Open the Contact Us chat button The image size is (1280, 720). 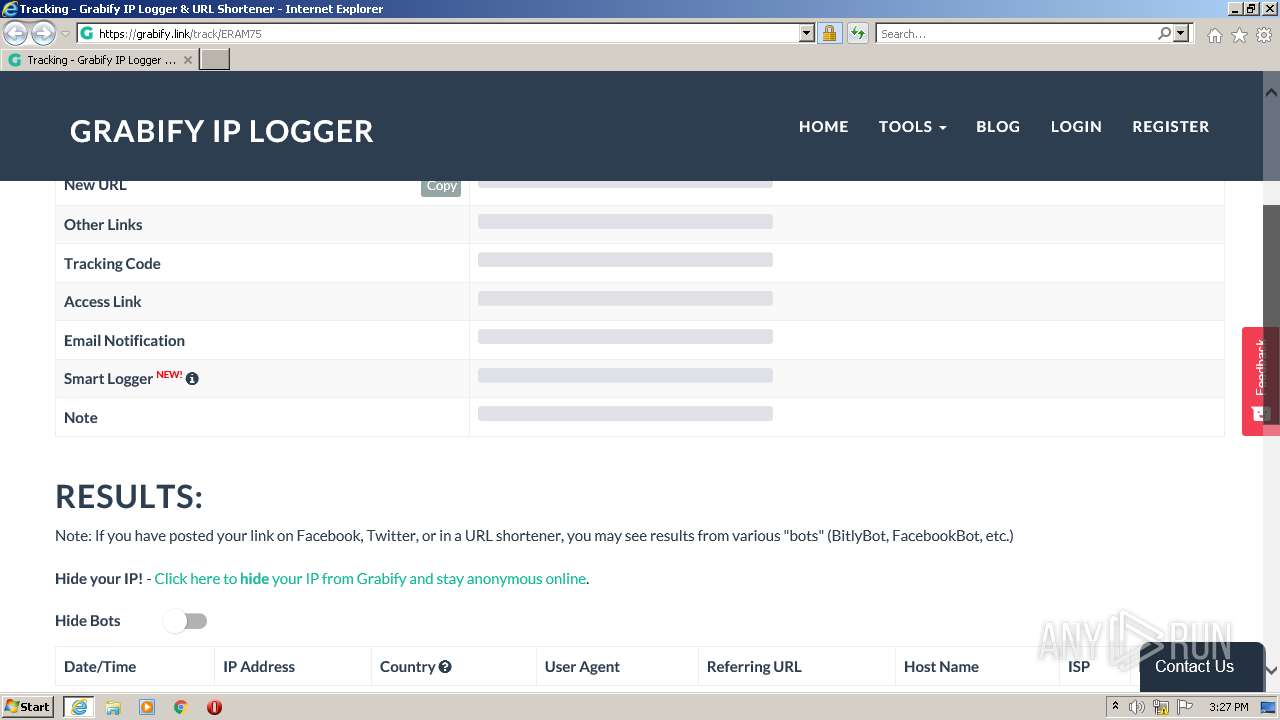pyautogui.click(x=1202, y=666)
